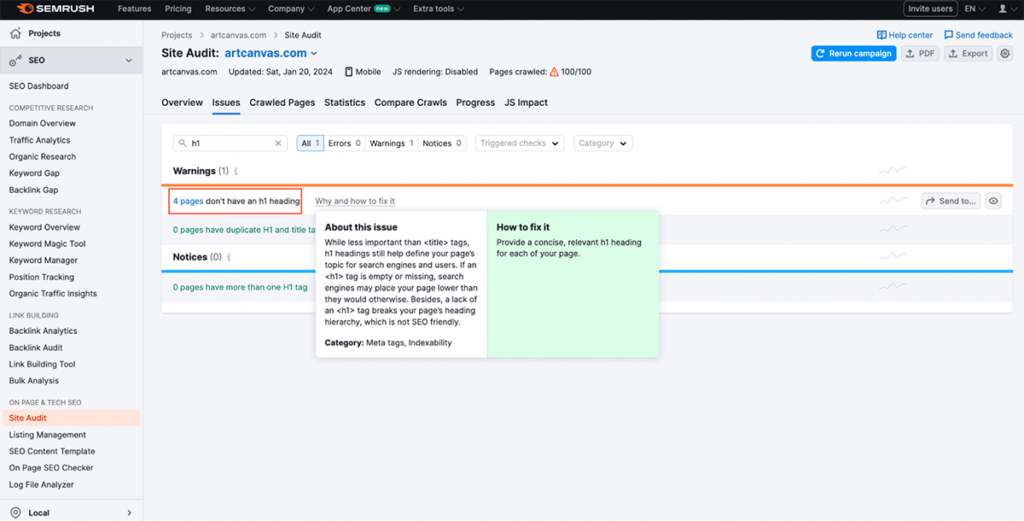This screenshot has width=1024, height=521.
Task: Switch to the Progress tab
Action: tap(475, 103)
